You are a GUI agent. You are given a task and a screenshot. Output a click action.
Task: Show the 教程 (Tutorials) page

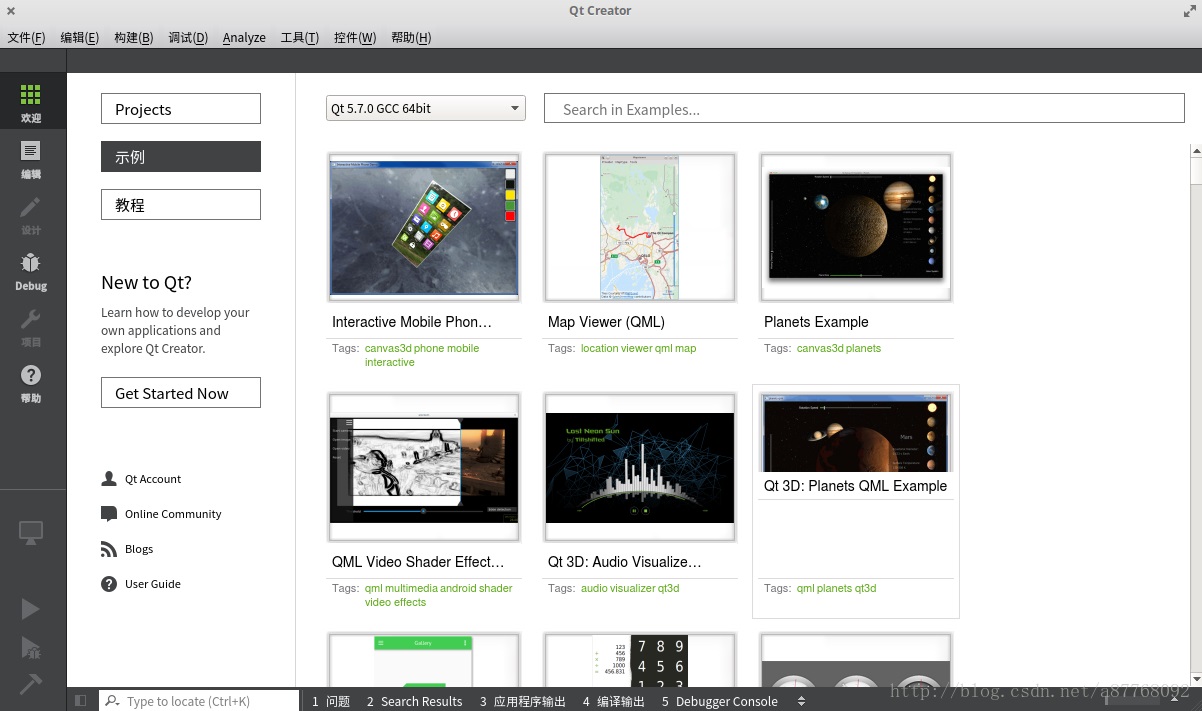click(181, 205)
